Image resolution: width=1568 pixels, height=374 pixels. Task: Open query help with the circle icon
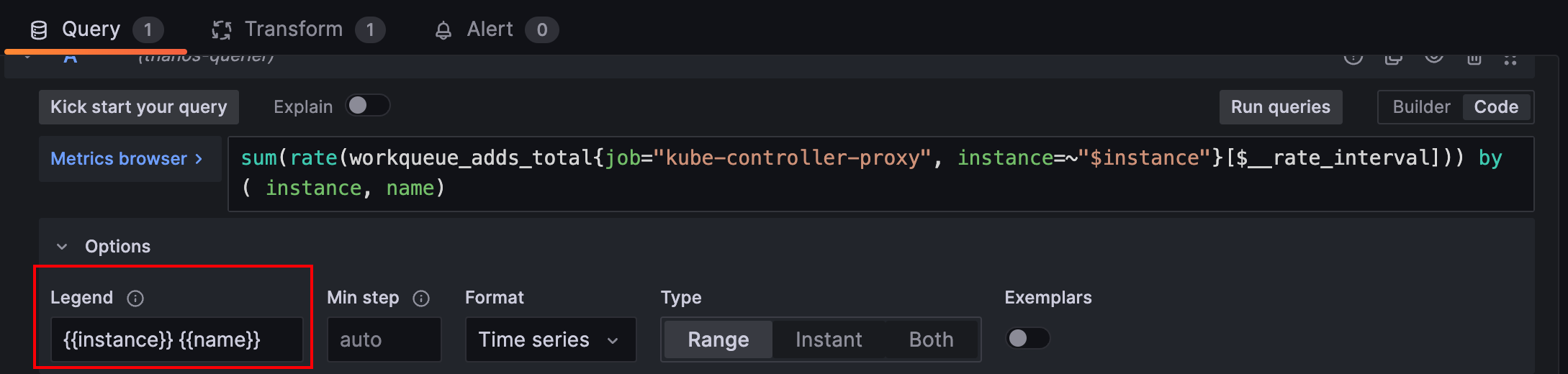tap(1353, 58)
